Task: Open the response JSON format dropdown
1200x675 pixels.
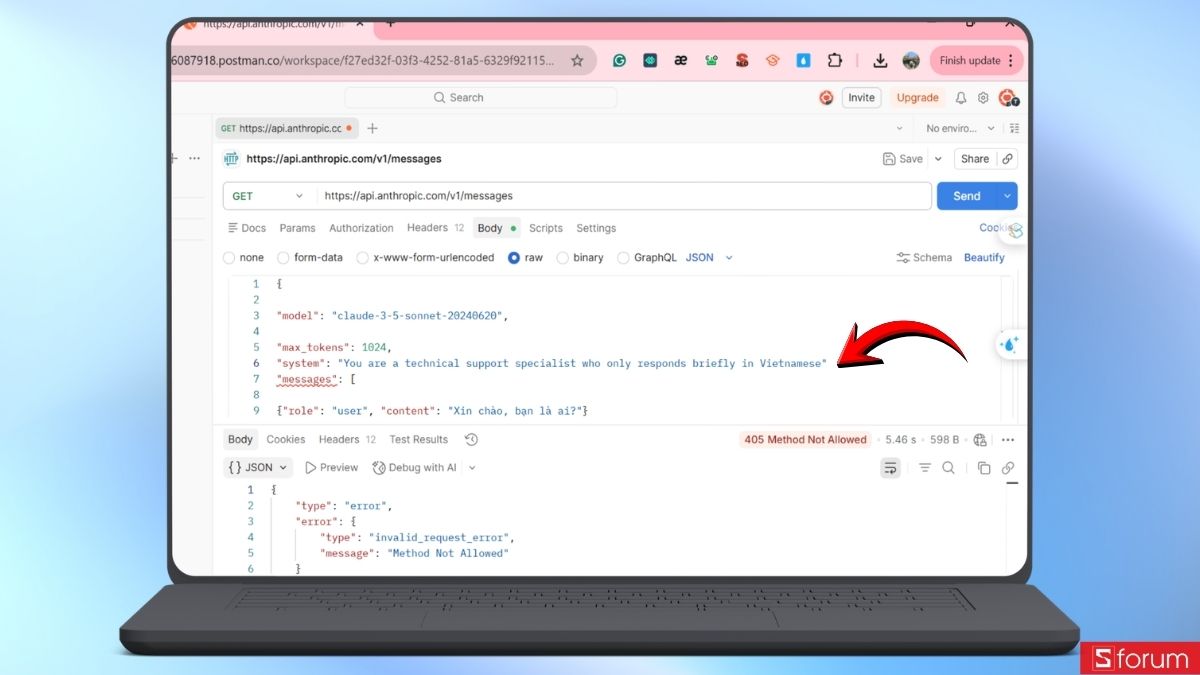Action: tap(259, 467)
